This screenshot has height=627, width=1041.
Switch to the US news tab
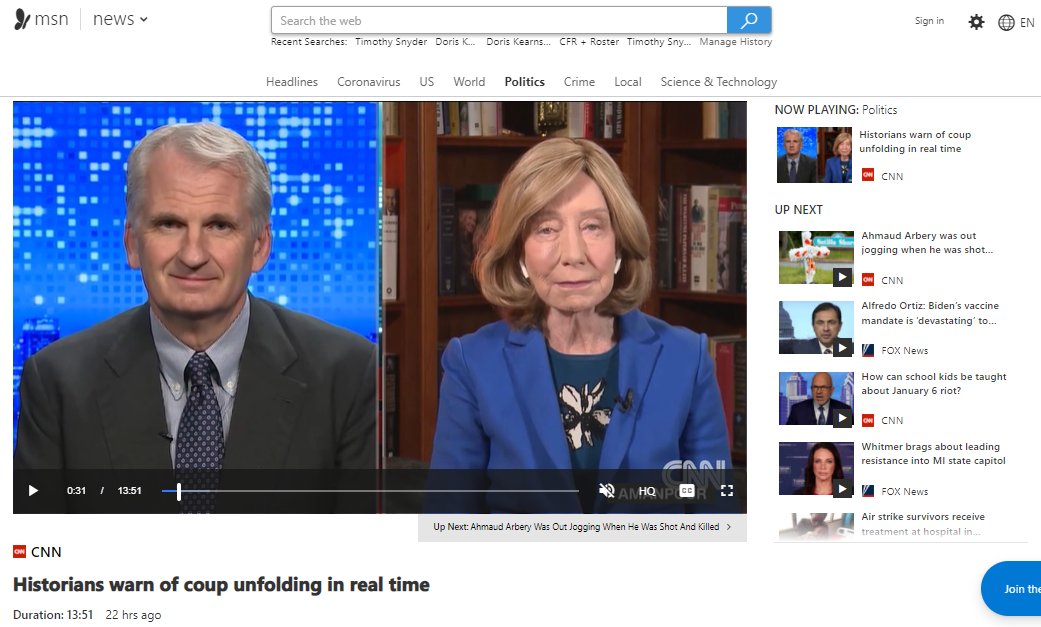[x=426, y=82]
